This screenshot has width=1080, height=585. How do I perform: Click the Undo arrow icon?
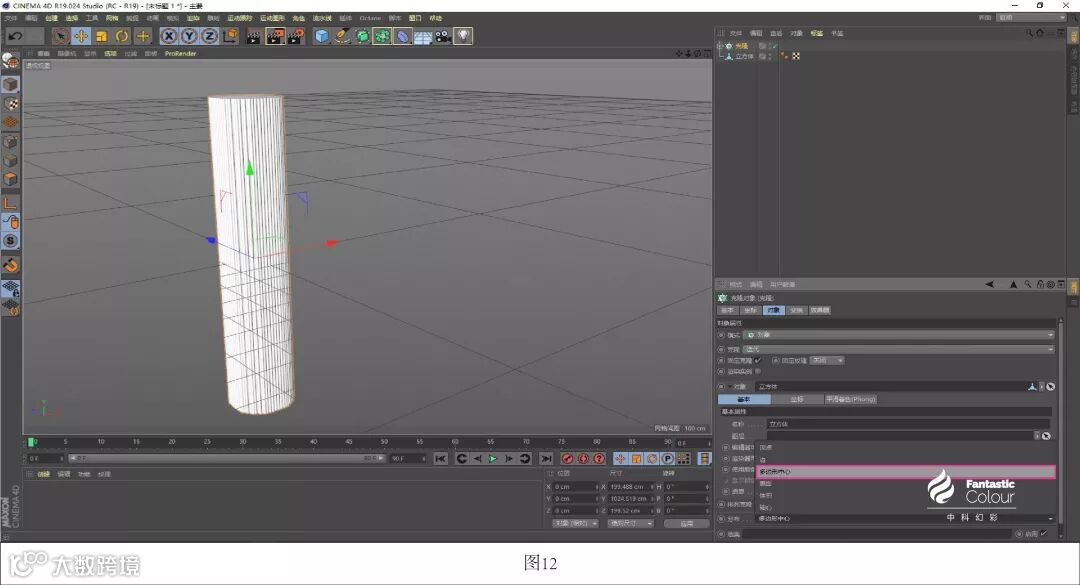tap(14, 36)
